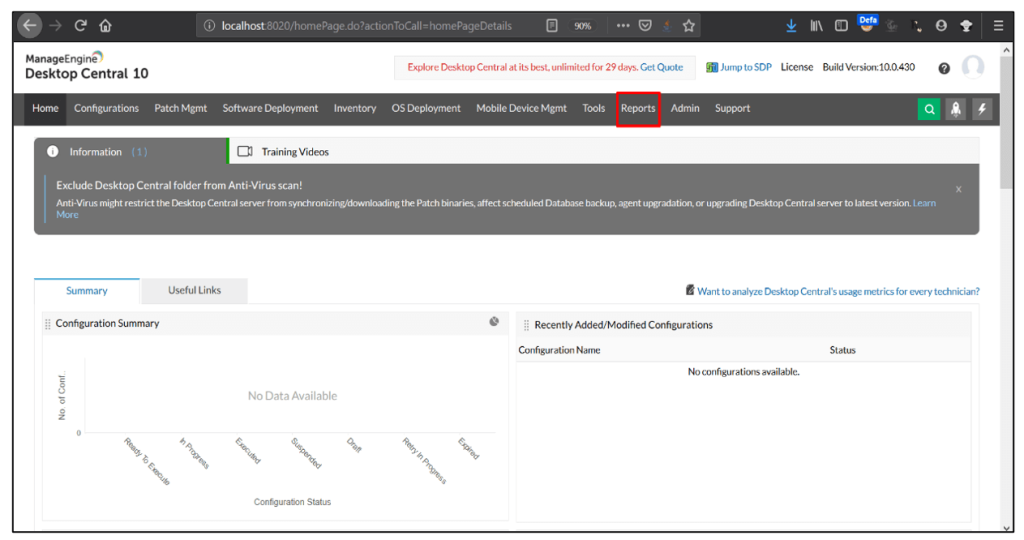The width and height of the screenshot is (1024, 540).
Task: Switch to the Useful Links tab
Action: (x=195, y=291)
